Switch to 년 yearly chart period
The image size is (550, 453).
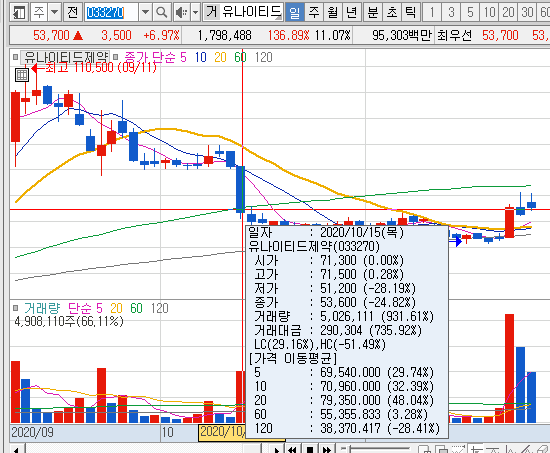(351, 13)
